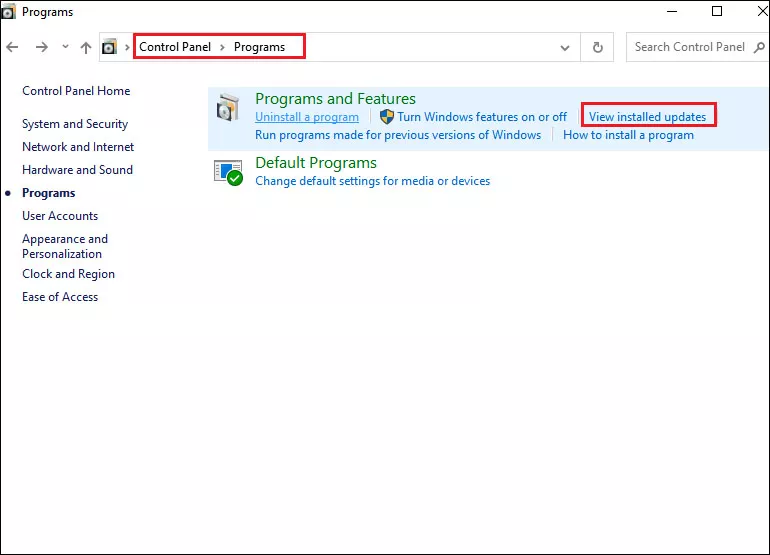Open the Programs and Features heading
770x555 pixels.
click(335, 99)
